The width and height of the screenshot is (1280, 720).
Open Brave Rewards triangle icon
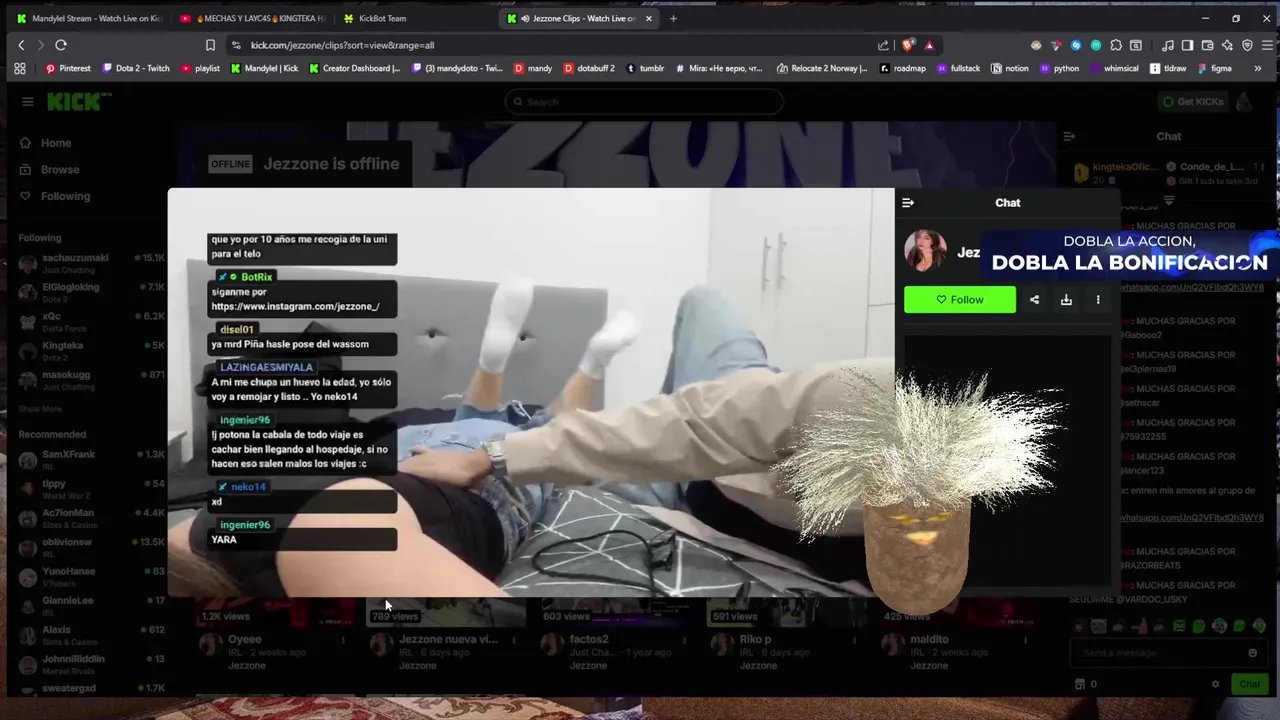(929, 45)
